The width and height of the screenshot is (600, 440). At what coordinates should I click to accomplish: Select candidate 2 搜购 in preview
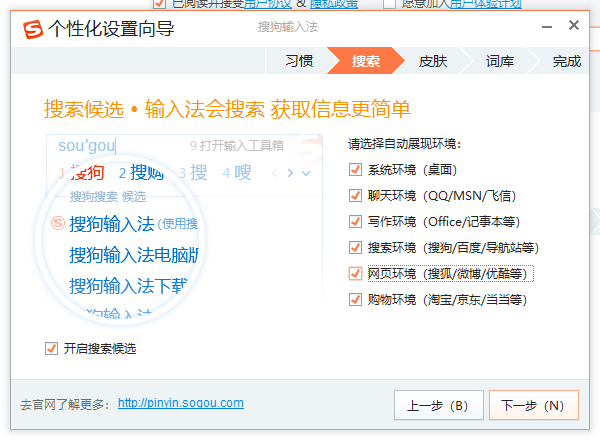pos(141,173)
